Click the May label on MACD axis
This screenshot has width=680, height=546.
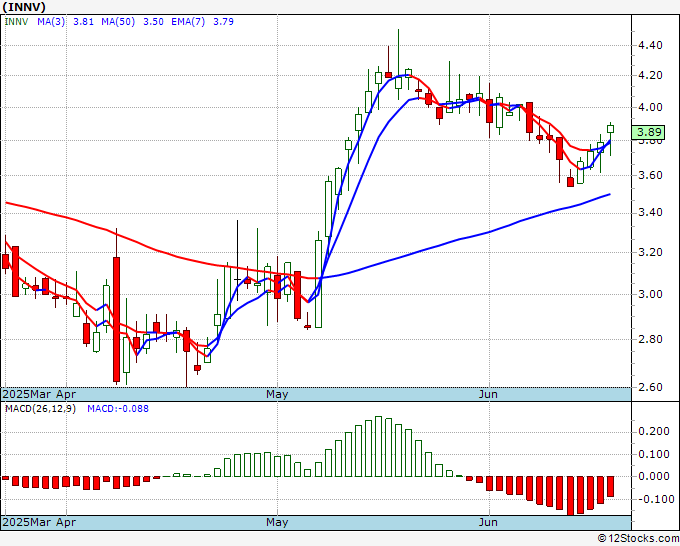click(277, 522)
